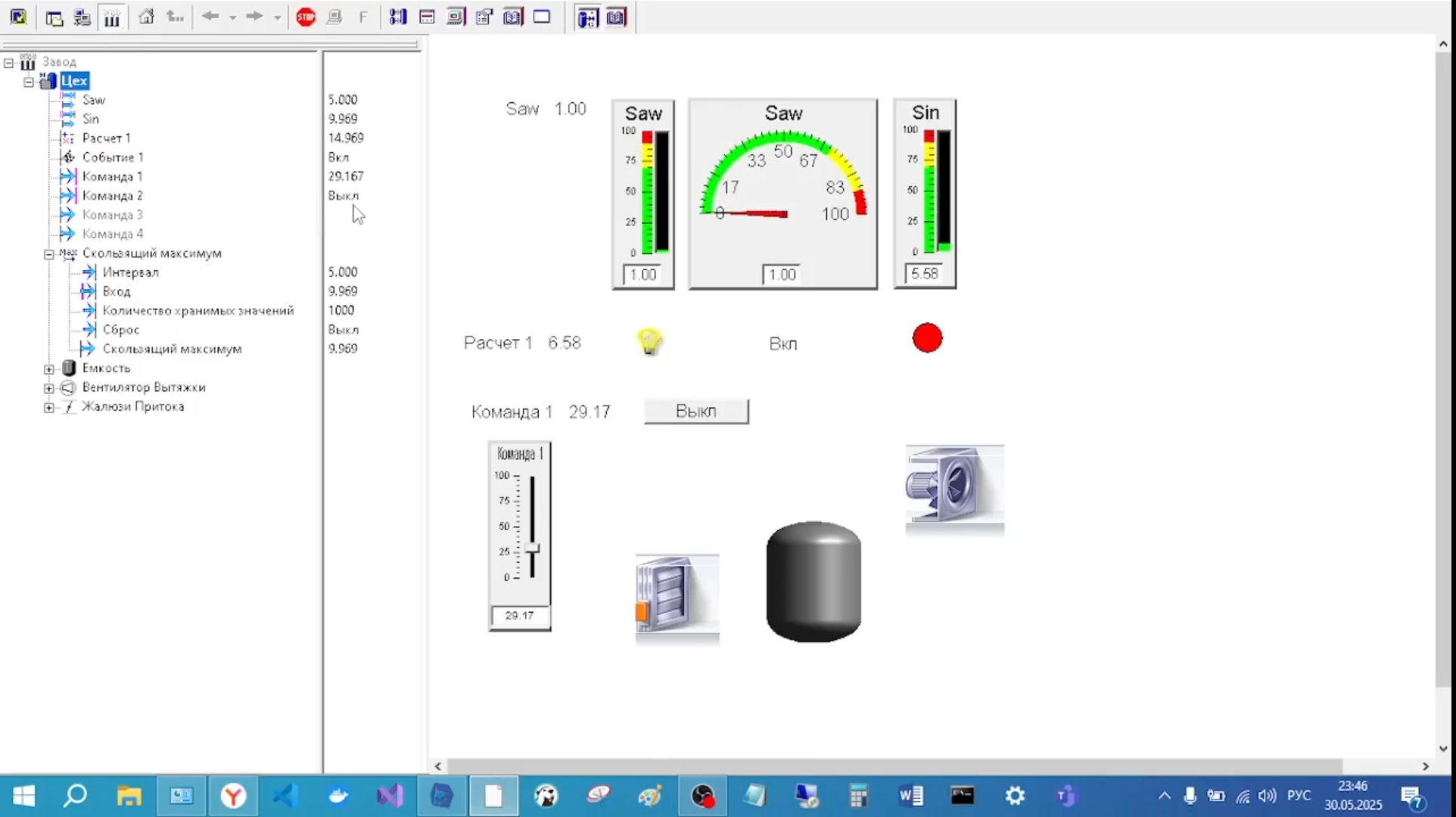Expand the Вентилятор Вытяжки node
This screenshot has height=817, width=1456.
pyautogui.click(x=49, y=388)
